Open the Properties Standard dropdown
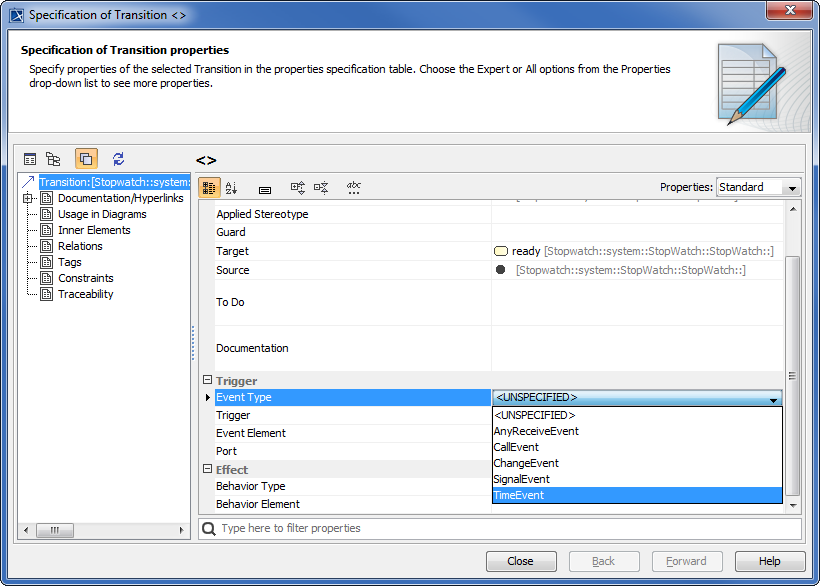This screenshot has height=586, width=820. coord(759,187)
